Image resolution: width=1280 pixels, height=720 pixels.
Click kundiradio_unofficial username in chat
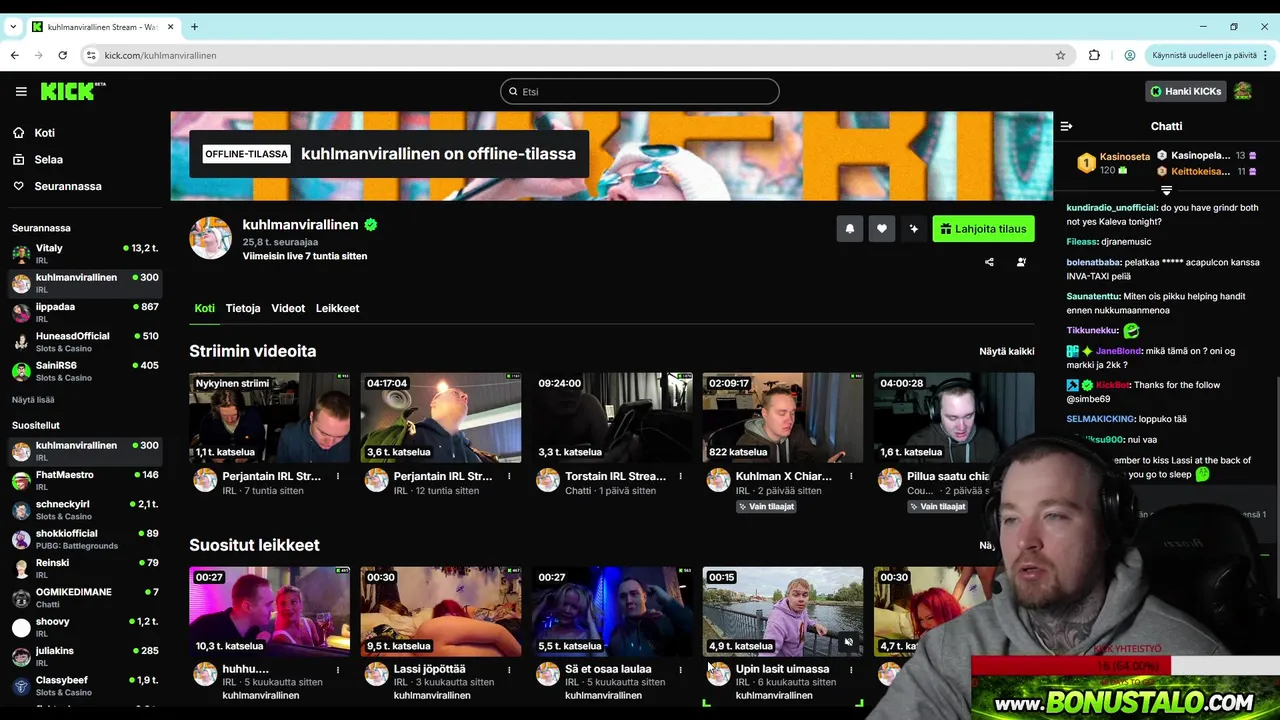pos(1111,208)
